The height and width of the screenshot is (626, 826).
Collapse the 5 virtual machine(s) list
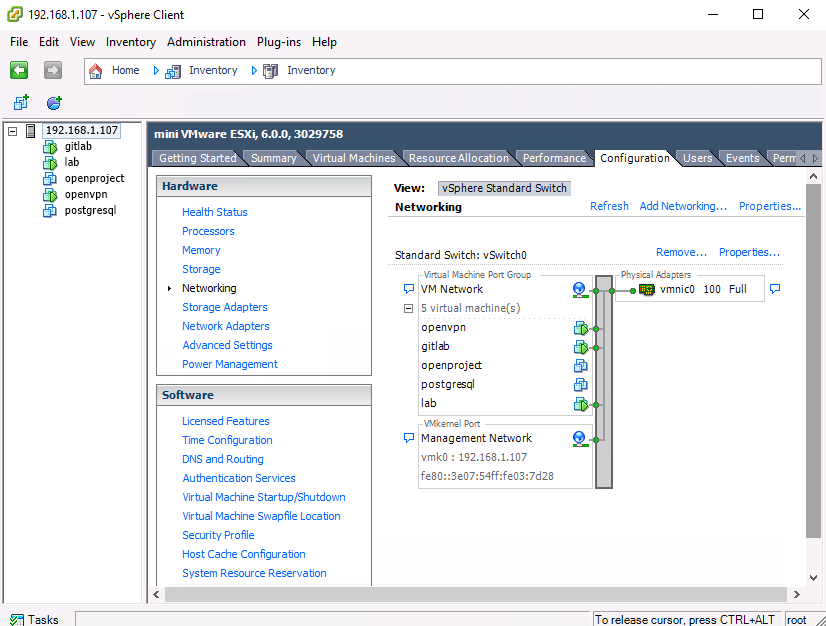click(408, 308)
